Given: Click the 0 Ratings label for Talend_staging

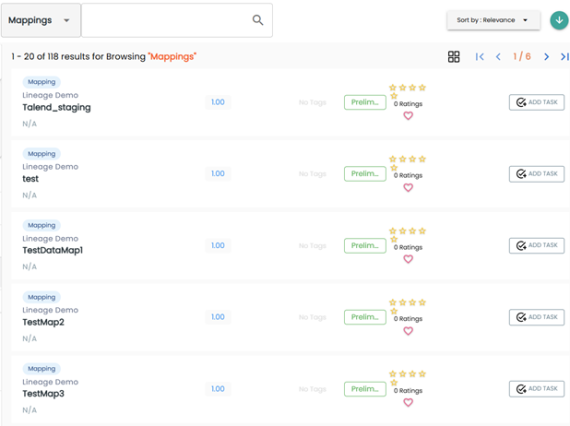Looking at the screenshot, I should [408, 104].
